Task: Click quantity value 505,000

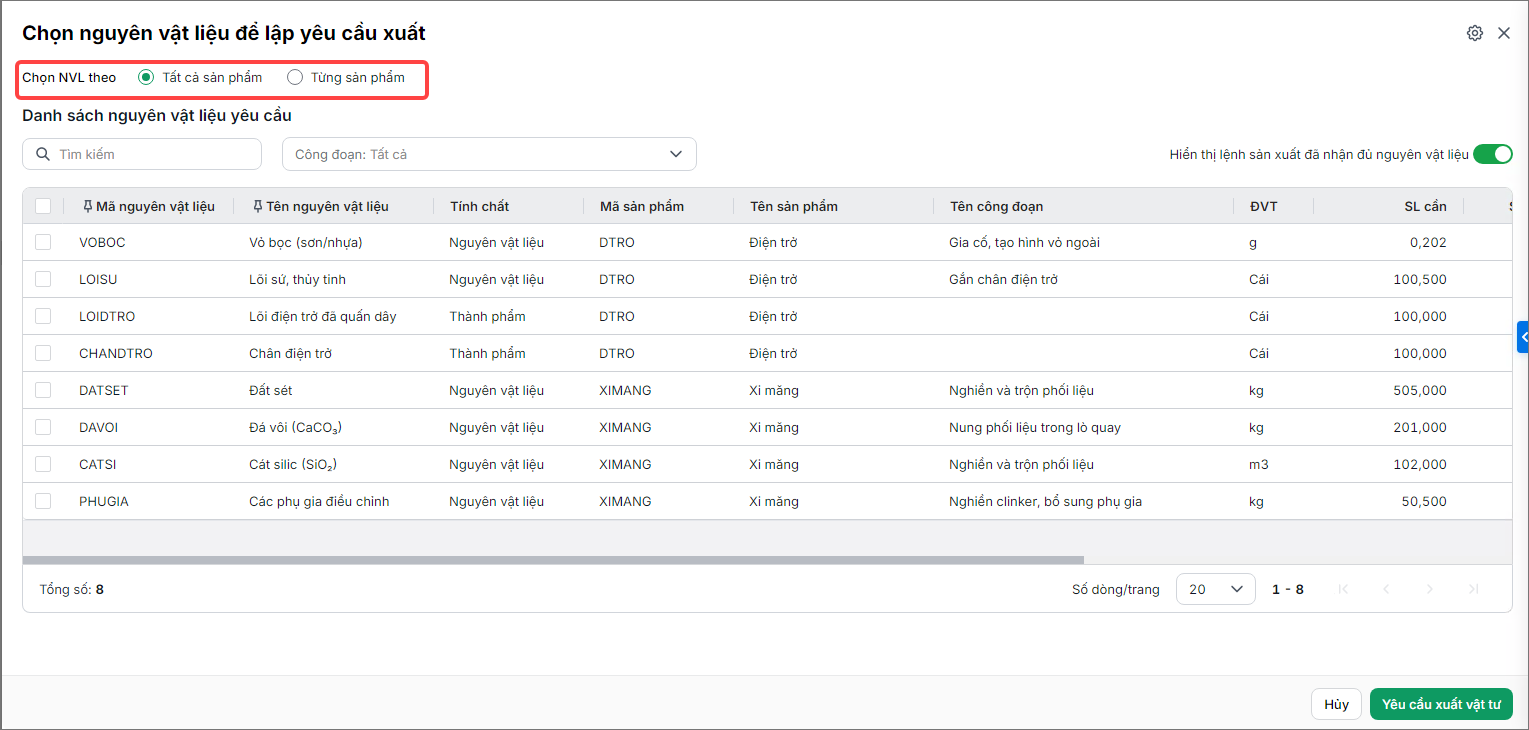Action: [x=1420, y=390]
